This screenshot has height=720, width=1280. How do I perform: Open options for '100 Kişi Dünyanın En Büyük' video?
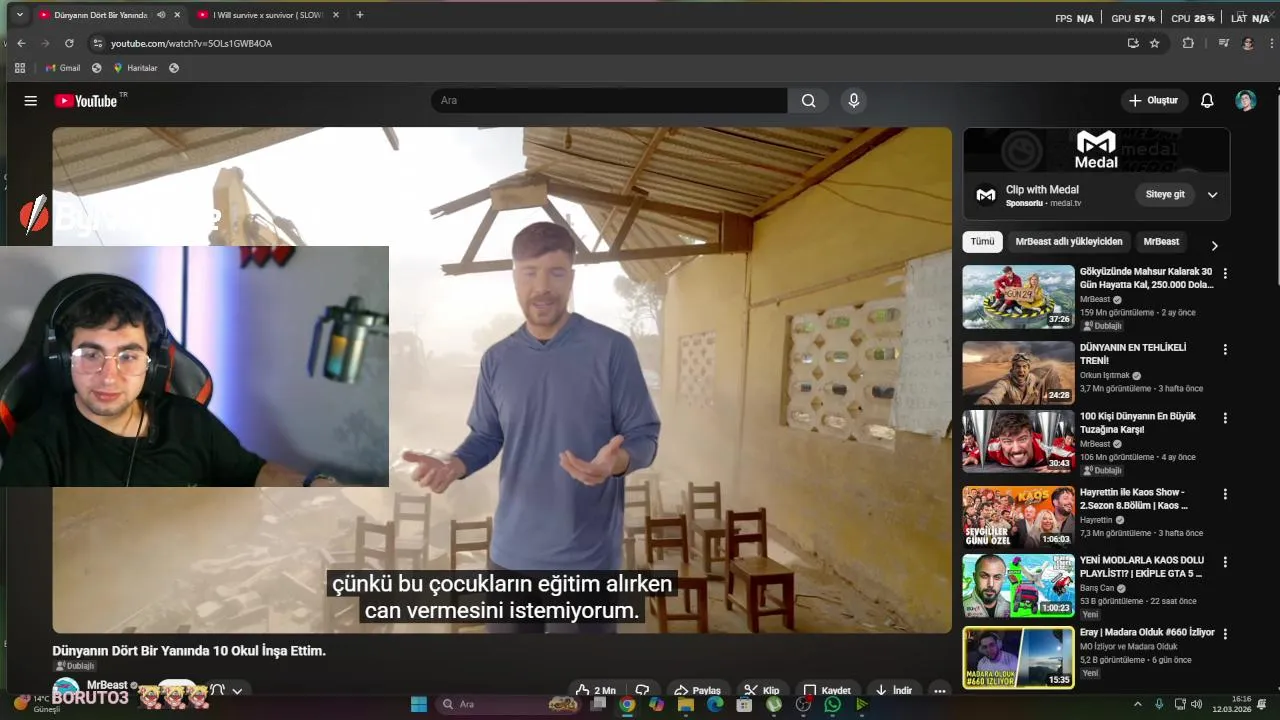(x=1225, y=418)
